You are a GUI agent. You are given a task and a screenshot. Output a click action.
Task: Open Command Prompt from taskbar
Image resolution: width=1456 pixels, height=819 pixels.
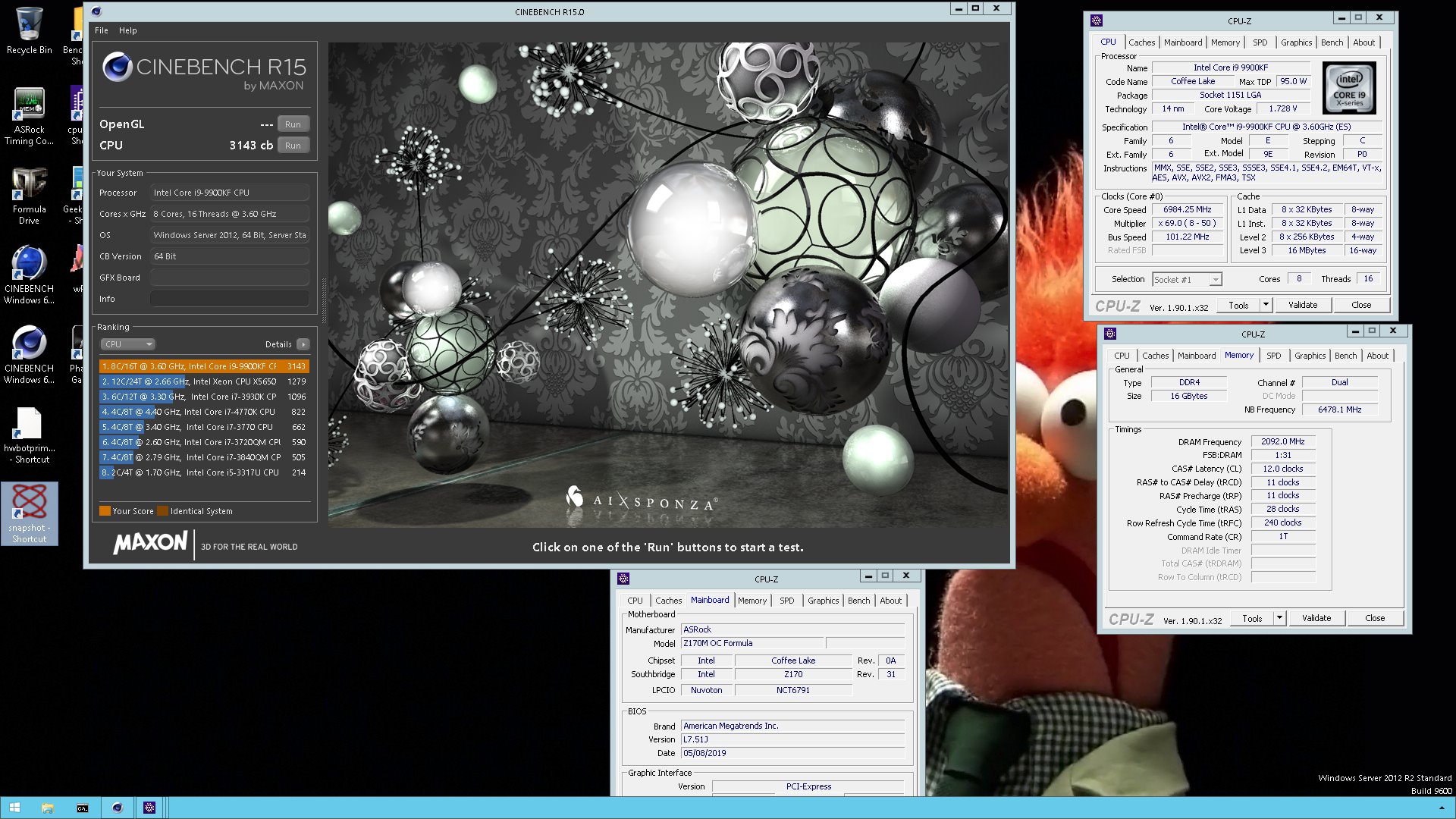82,808
